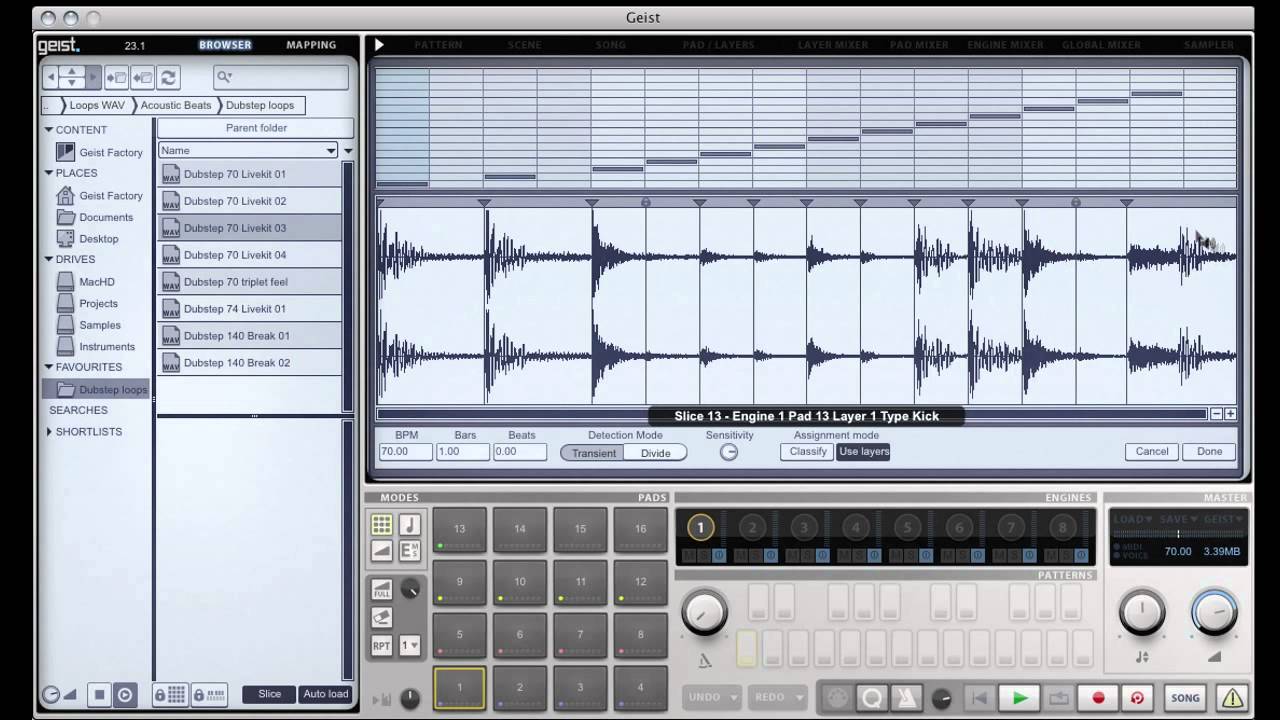Open the SAMPLER tab

1209,45
